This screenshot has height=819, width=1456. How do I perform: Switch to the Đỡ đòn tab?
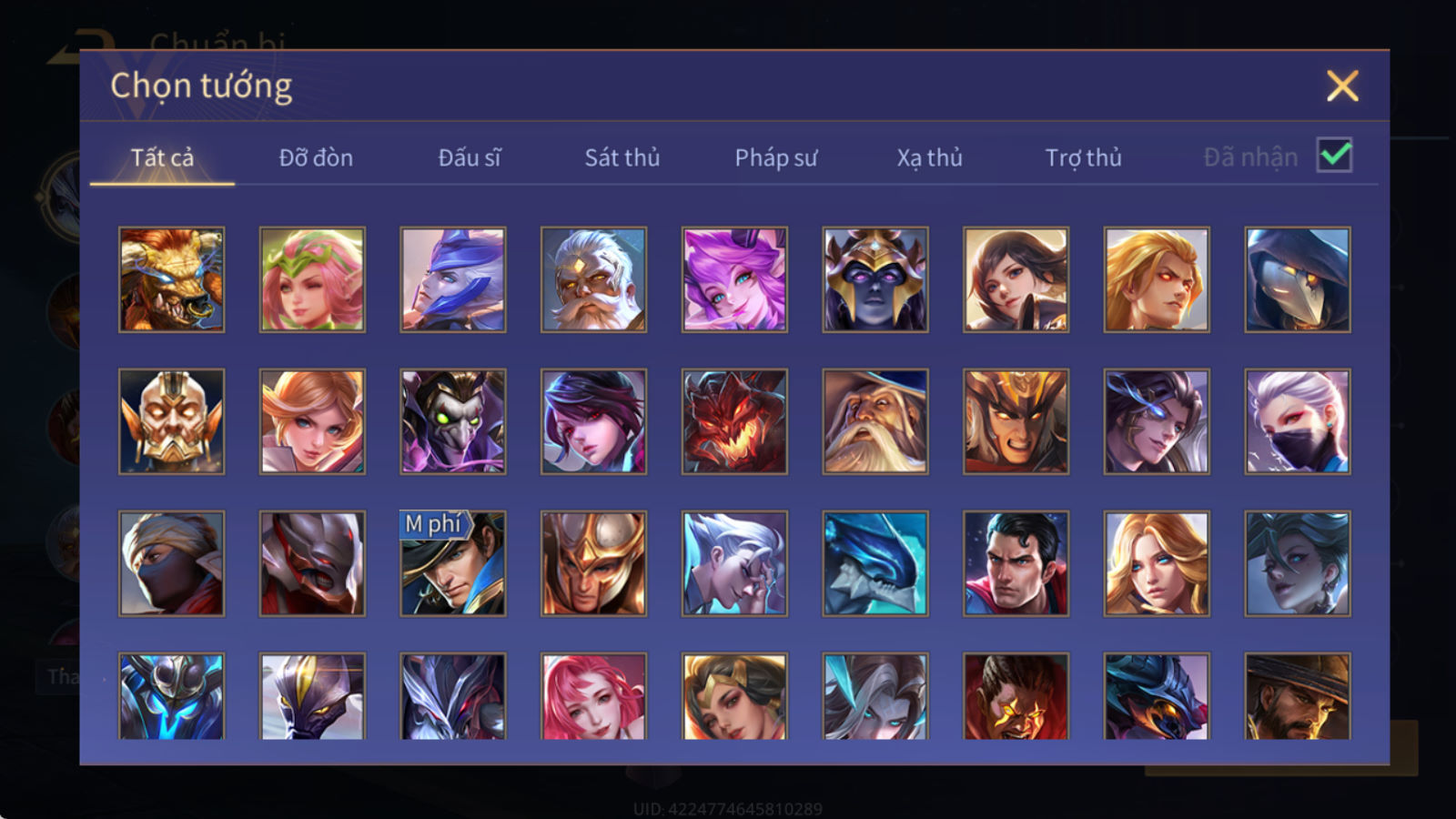tap(316, 157)
